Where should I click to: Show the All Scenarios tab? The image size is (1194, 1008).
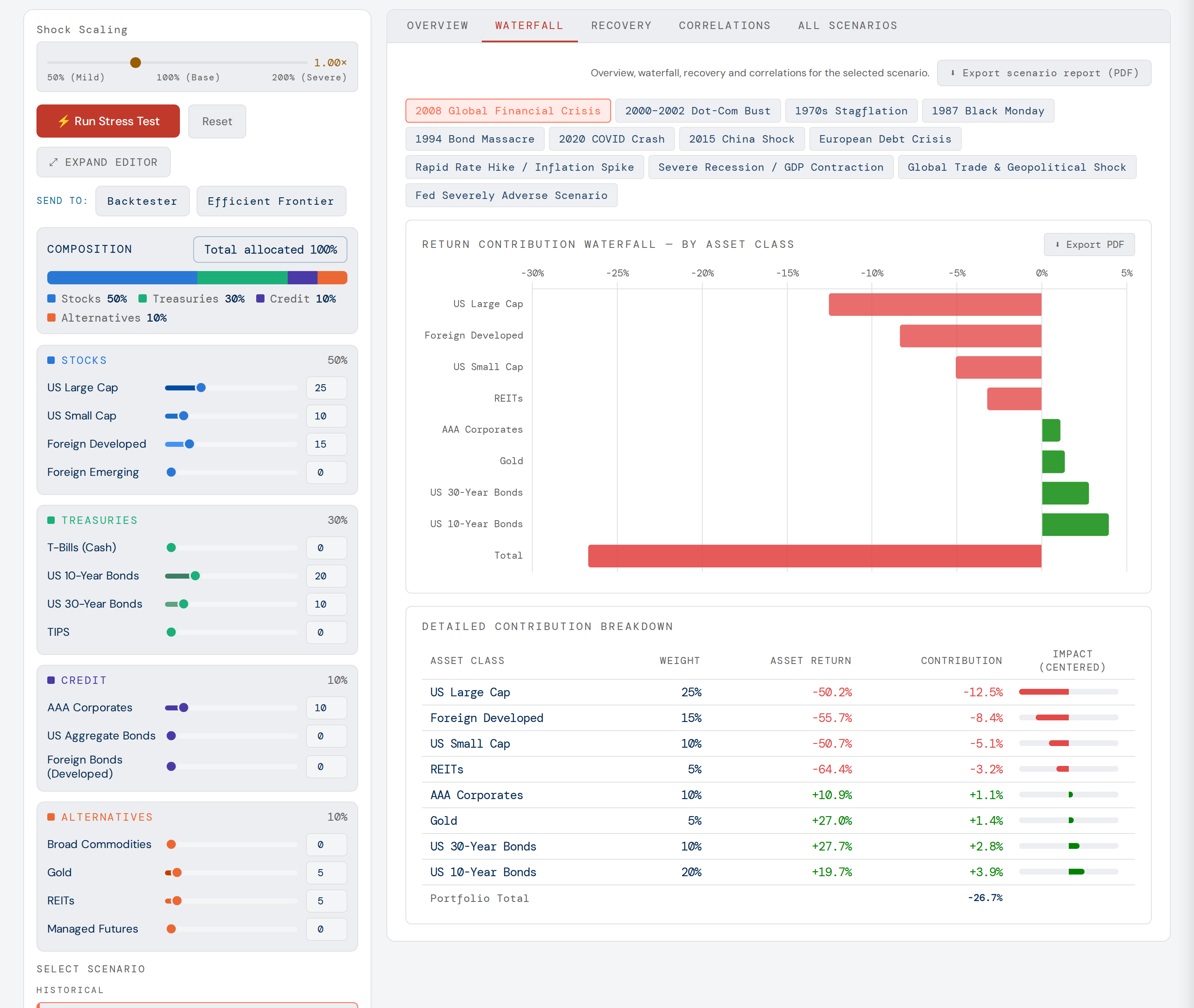pyautogui.click(x=847, y=26)
